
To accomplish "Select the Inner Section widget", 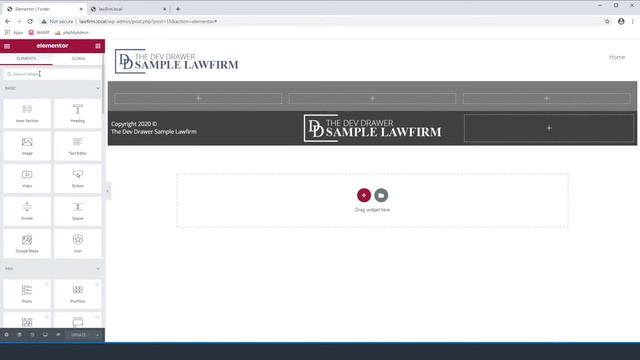I will [x=27, y=113].
